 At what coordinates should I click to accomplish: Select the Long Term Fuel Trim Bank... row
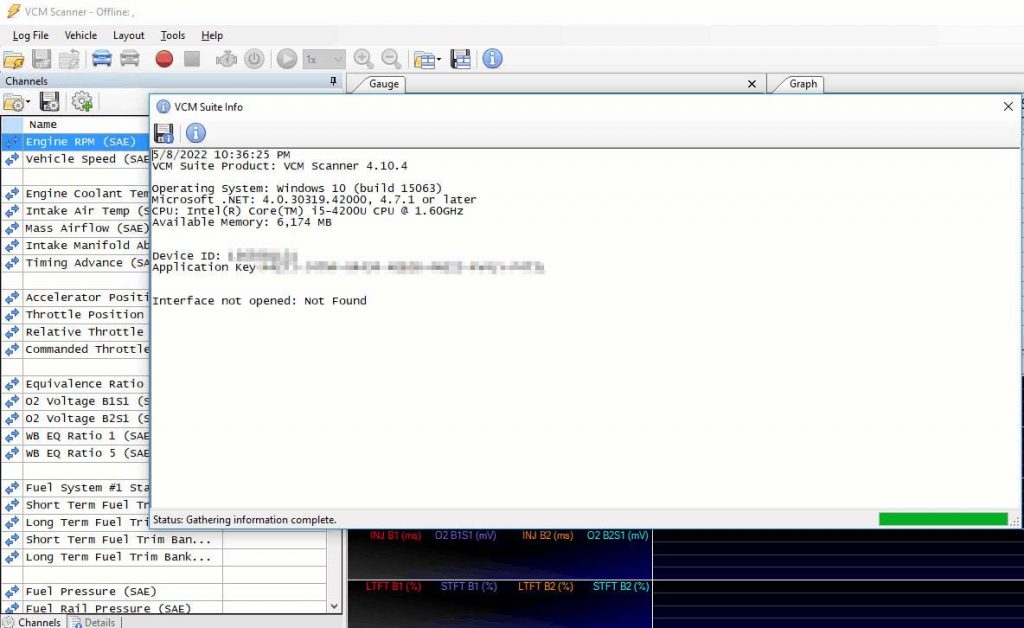pos(163,557)
